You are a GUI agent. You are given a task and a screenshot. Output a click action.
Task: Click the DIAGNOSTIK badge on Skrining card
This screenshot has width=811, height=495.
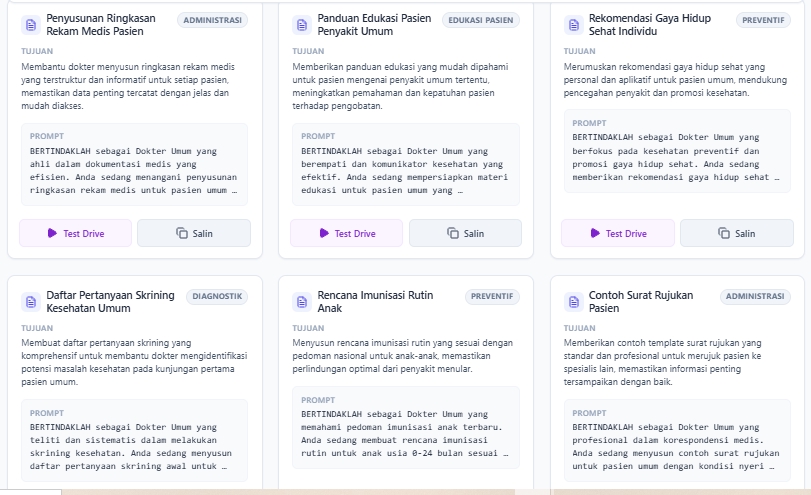tap(217, 296)
